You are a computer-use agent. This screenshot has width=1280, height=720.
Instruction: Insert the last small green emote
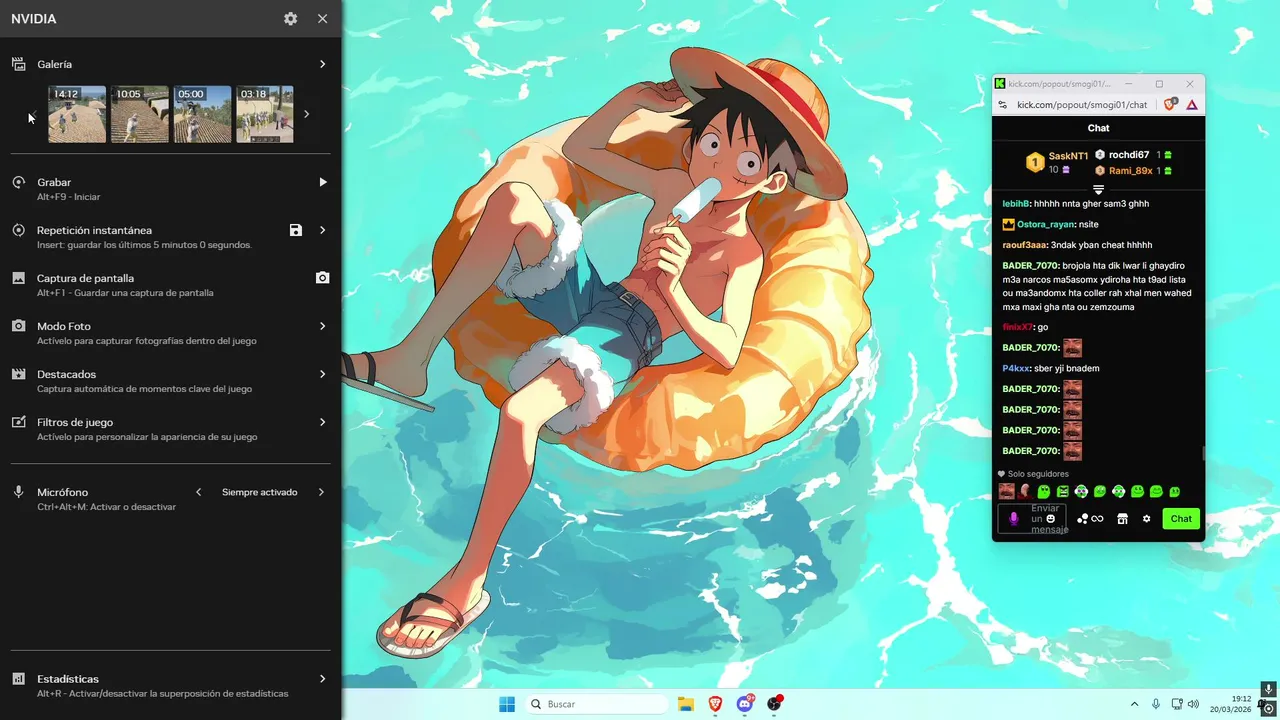[1175, 491]
